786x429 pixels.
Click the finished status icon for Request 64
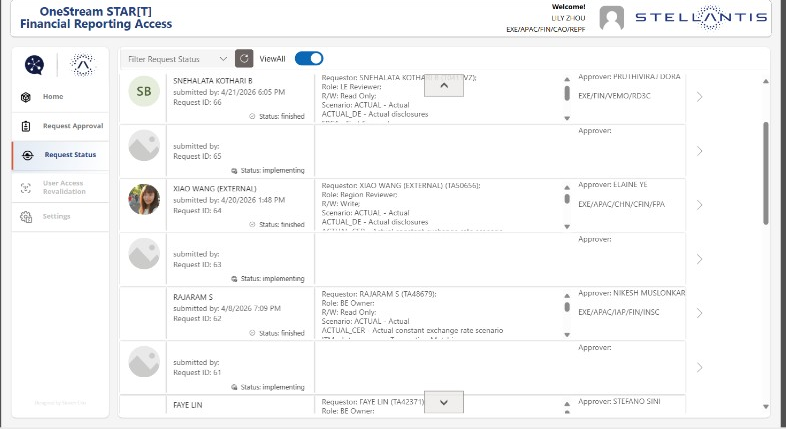(252, 225)
